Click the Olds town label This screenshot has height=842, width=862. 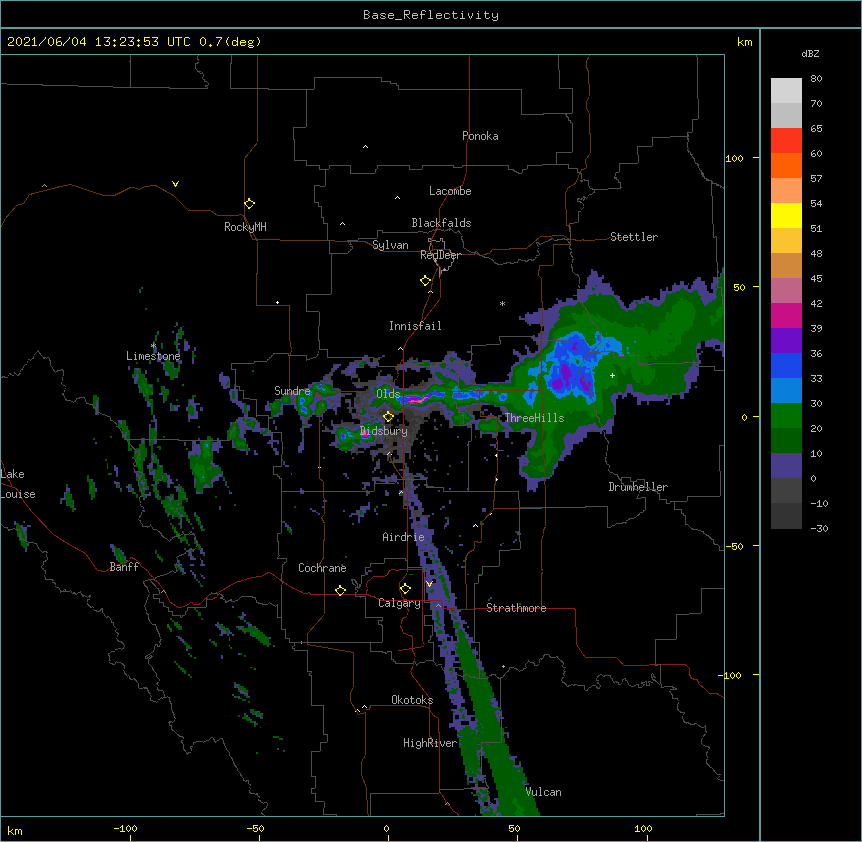388,394
